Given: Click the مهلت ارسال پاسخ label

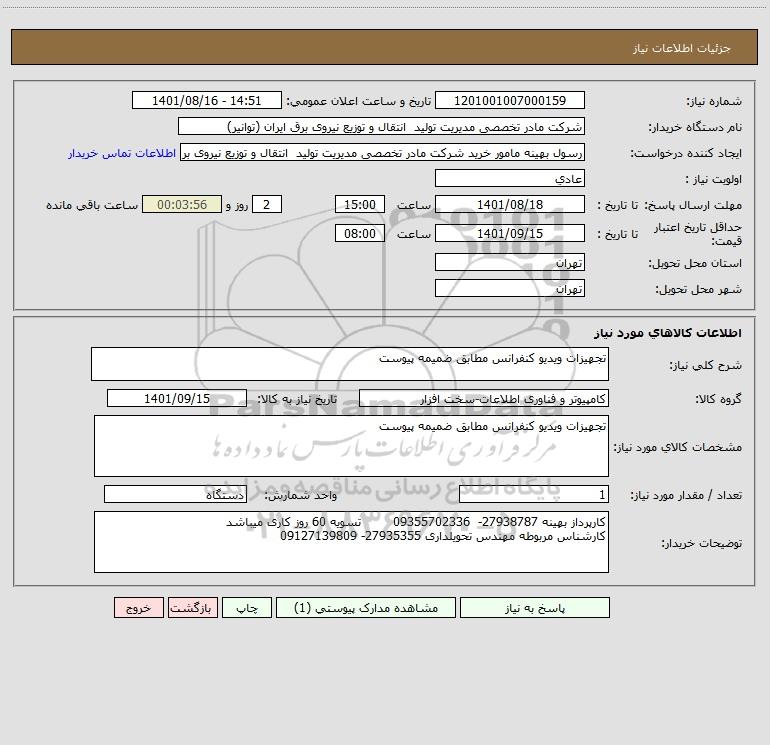Looking at the screenshot, I should pos(693,205).
